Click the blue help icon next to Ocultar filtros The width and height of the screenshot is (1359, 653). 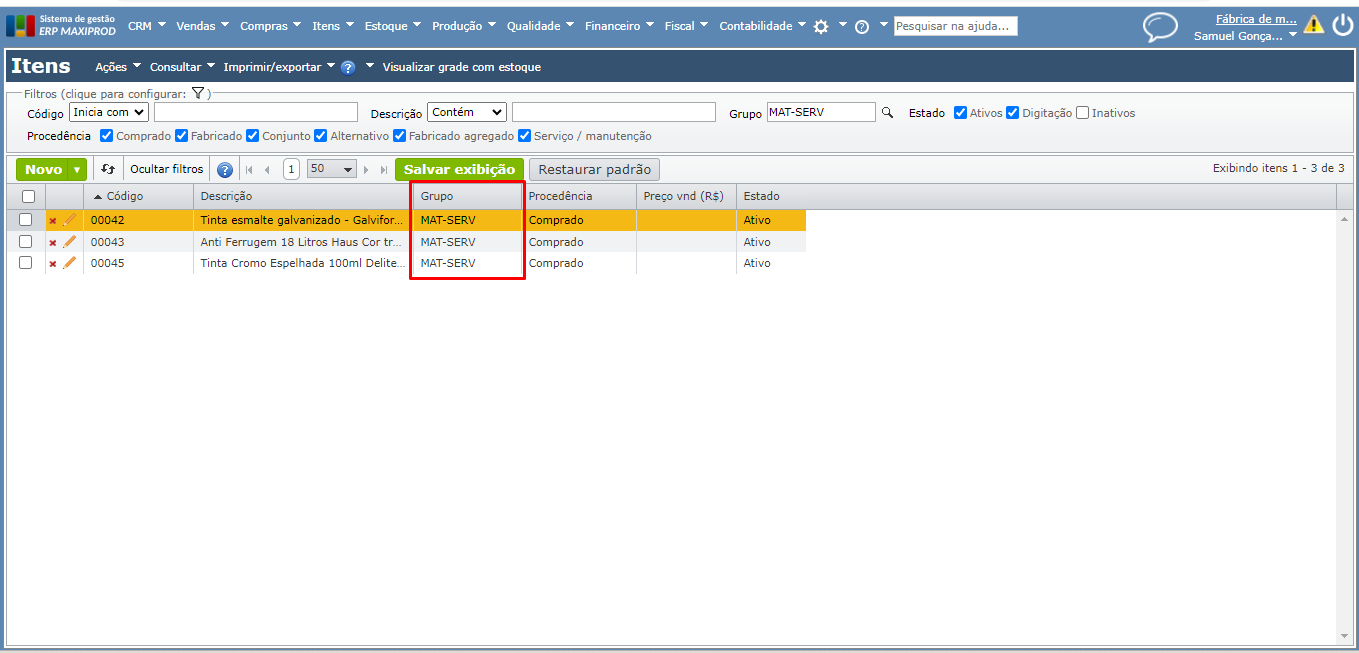[x=225, y=170]
